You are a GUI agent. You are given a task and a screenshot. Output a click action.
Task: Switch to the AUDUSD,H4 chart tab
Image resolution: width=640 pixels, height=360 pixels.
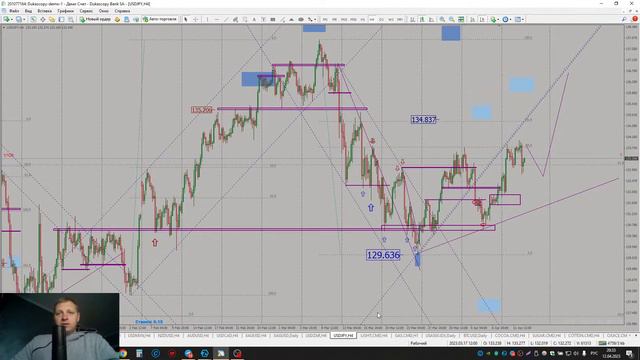(198, 336)
